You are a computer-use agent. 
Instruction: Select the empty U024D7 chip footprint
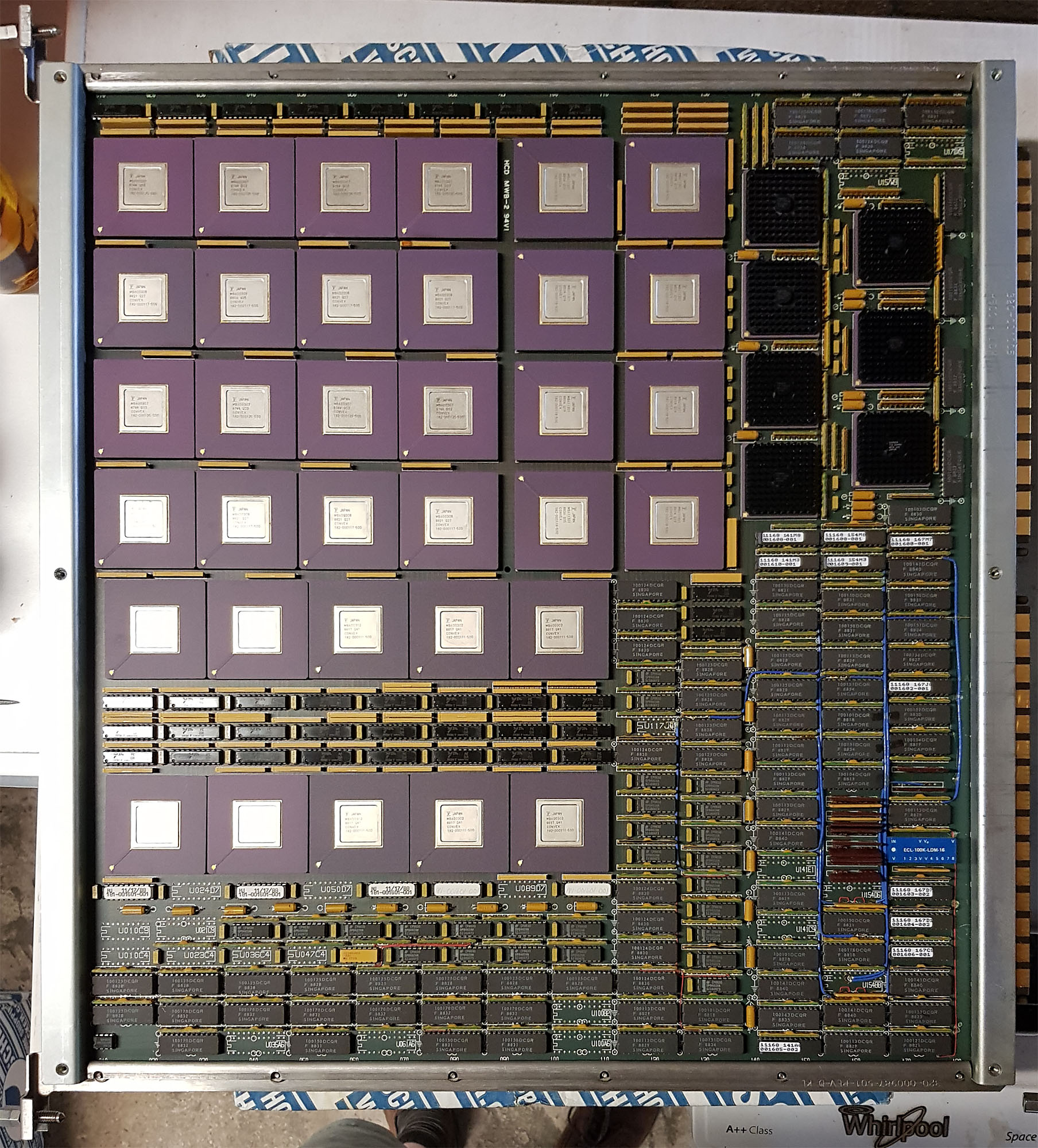click(196, 891)
